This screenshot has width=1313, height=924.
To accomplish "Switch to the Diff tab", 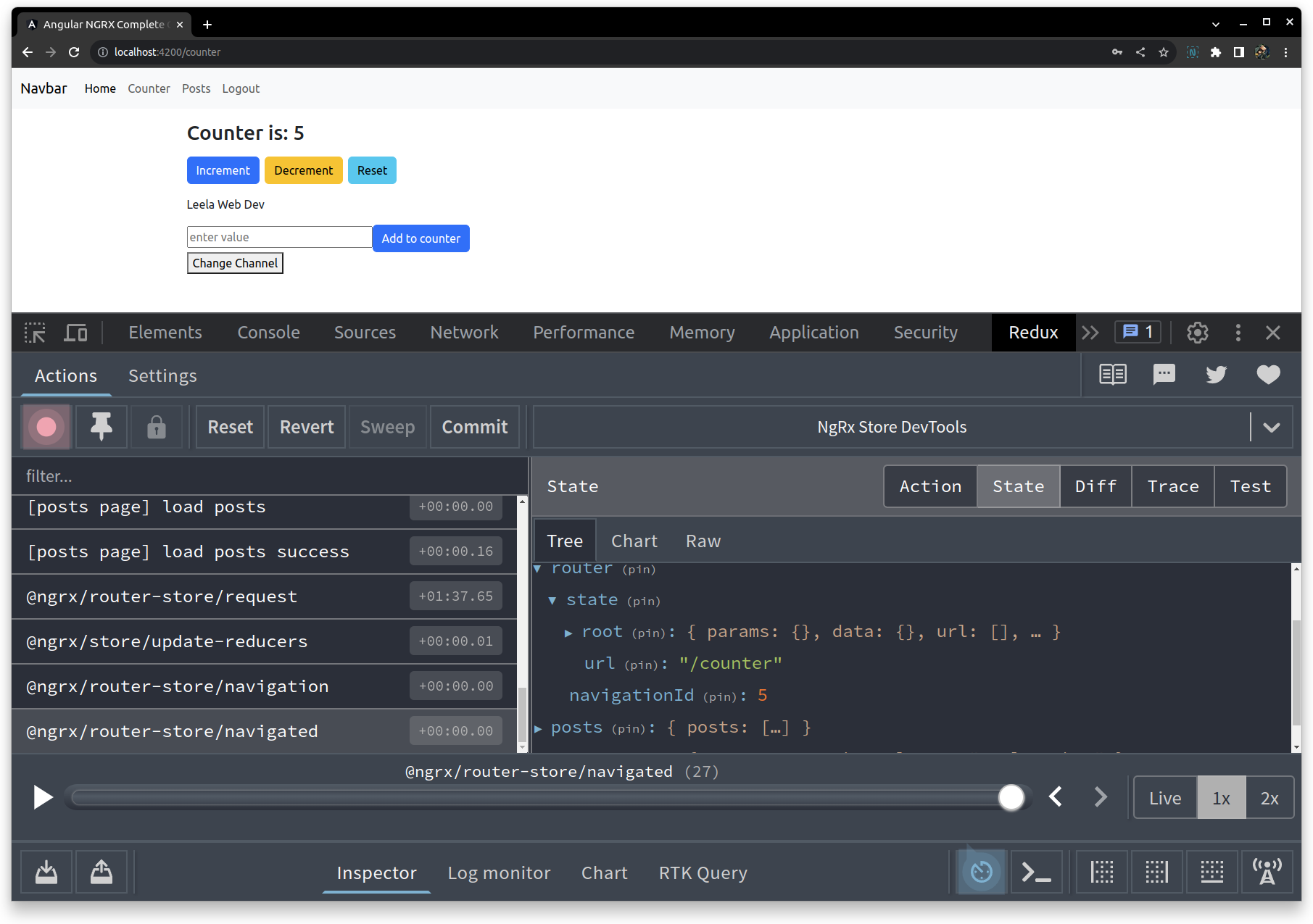I will click(1095, 486).
